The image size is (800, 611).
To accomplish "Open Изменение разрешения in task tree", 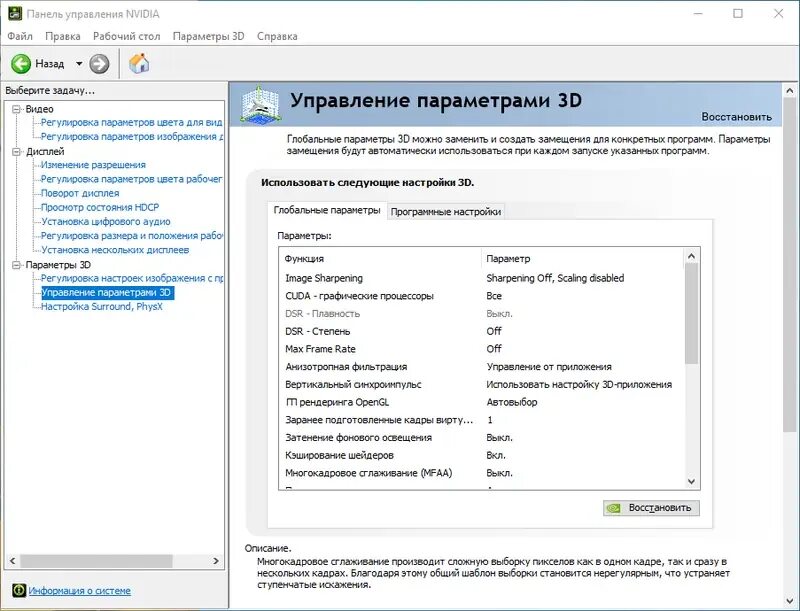I will click(x=93, y=165).
